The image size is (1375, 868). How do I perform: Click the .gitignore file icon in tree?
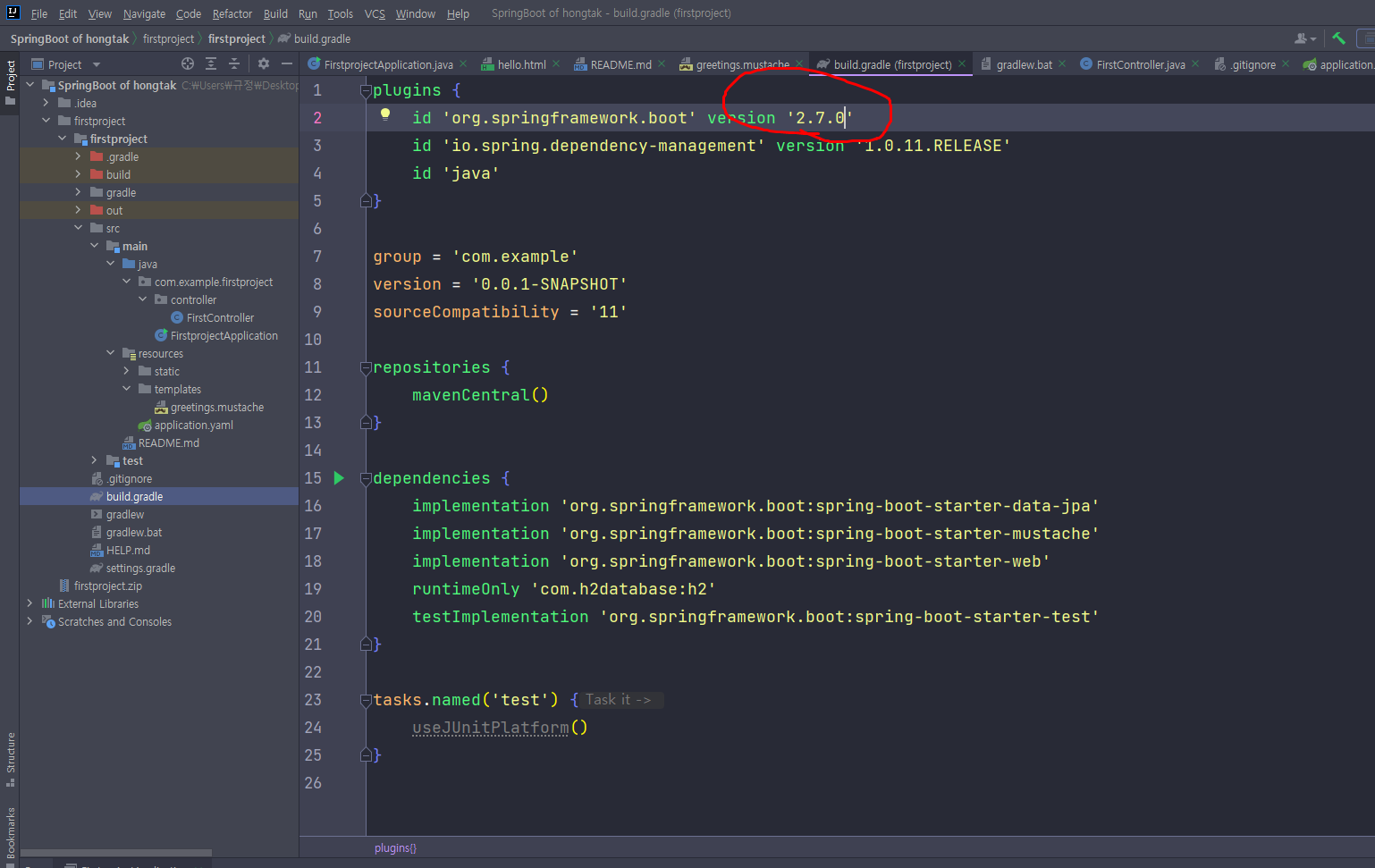[97, 478]
